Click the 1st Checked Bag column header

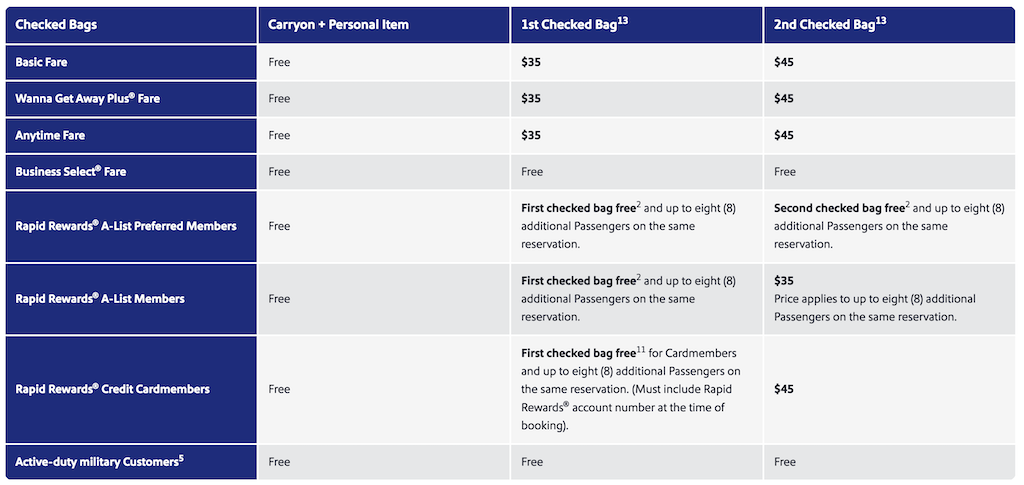pyautogui.click(x=636, y=25)
